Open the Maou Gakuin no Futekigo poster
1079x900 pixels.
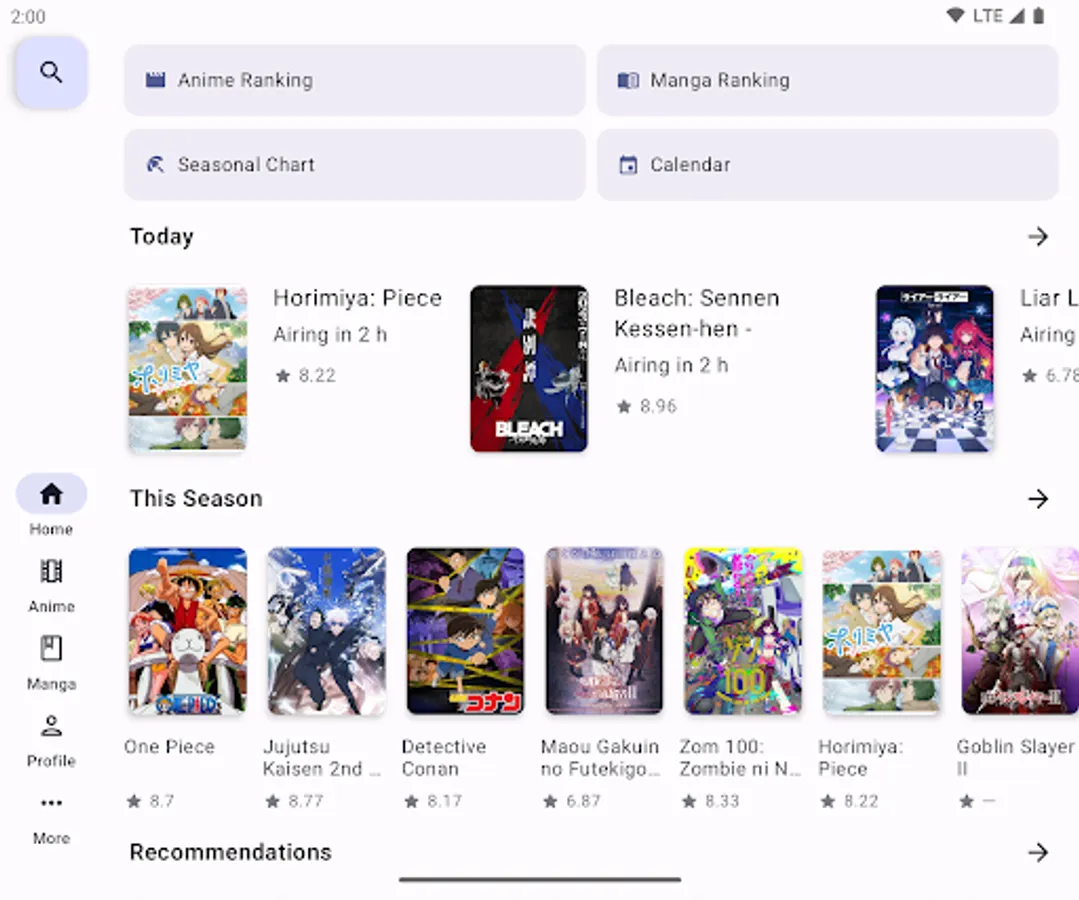pyautogui.click(x=604, y=631)
